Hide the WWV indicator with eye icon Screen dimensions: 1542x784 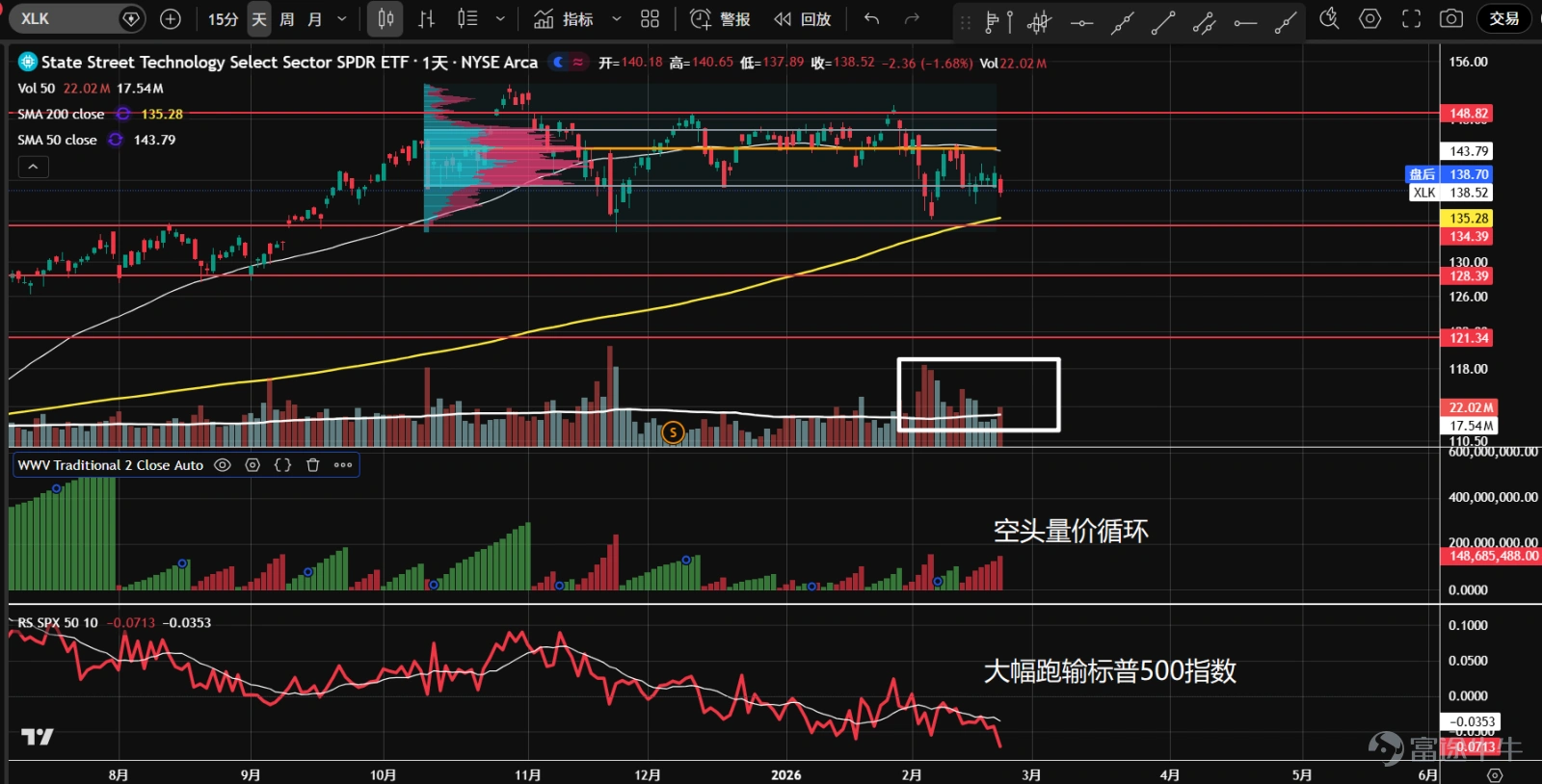pyautogui.click(x=223, y=465)
